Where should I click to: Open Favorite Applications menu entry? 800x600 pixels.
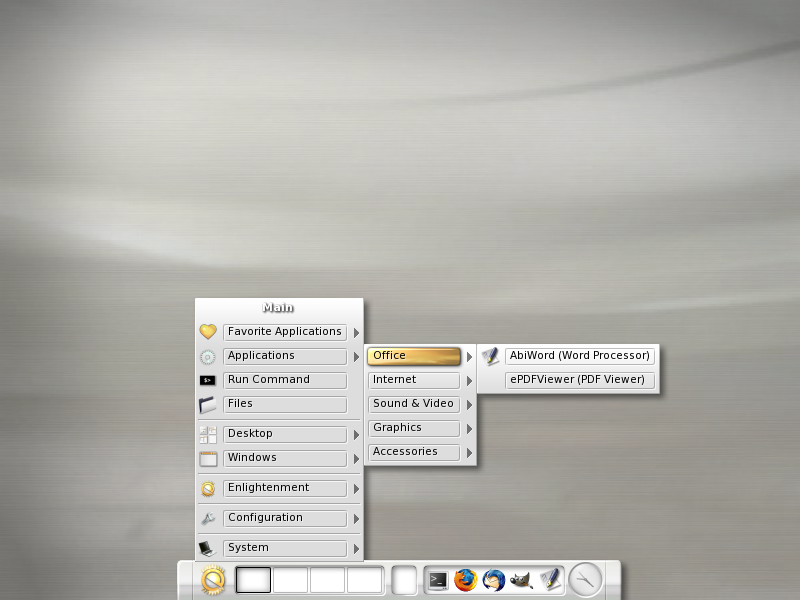click(285, 332)
